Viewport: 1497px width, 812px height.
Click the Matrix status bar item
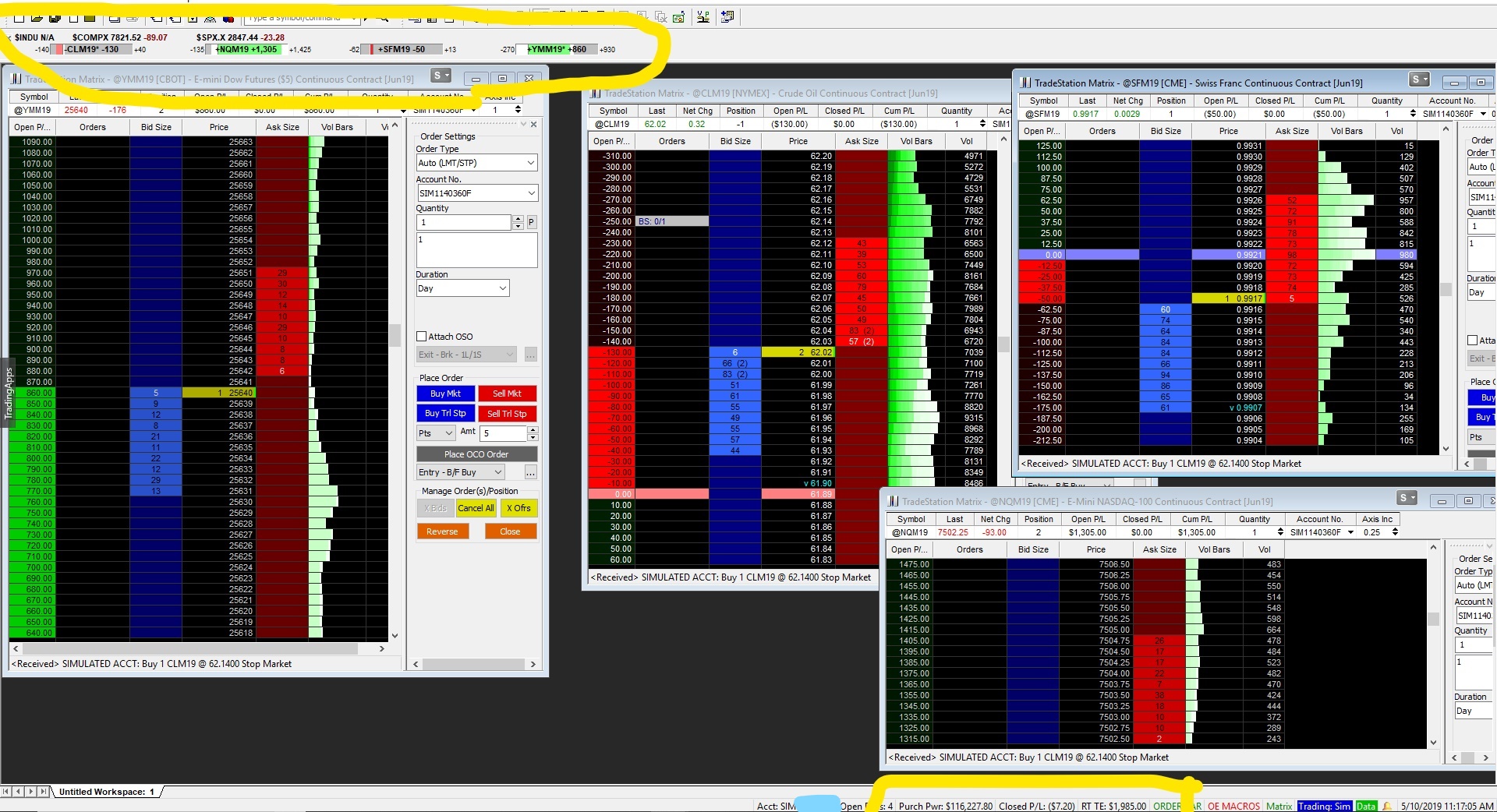pyautogui.click(x=1279, y=806)
